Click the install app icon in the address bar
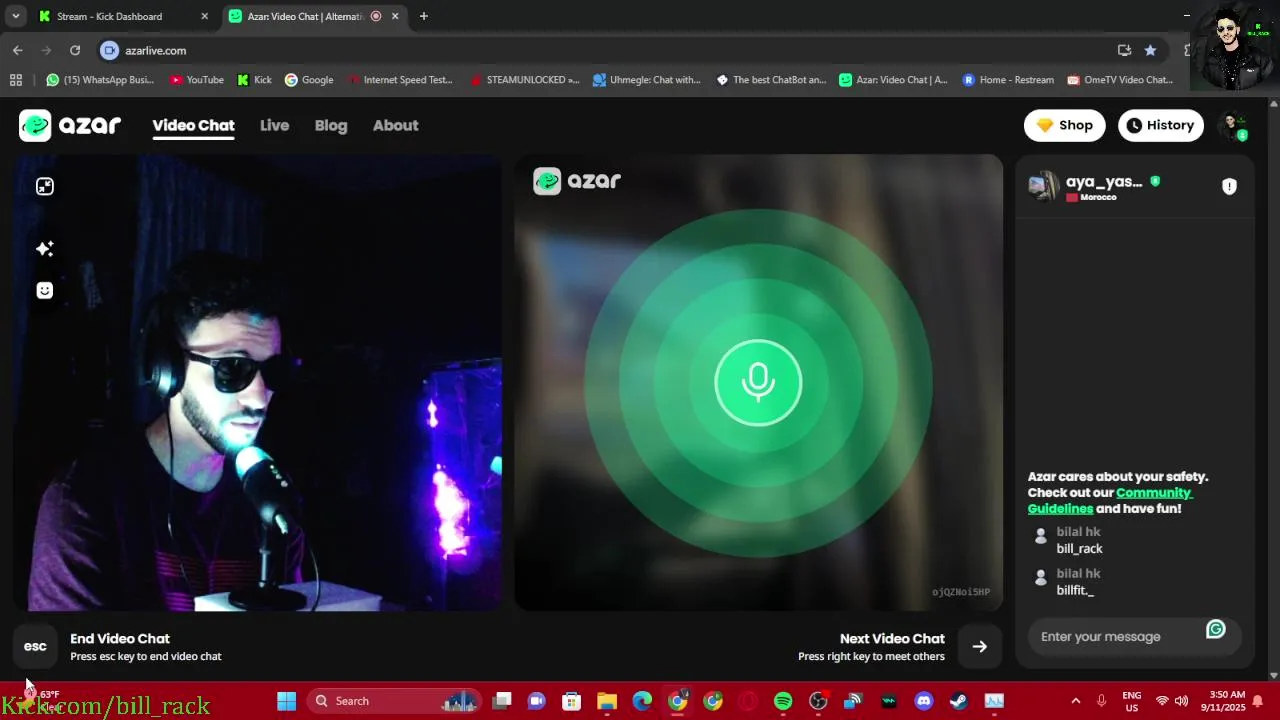Viewport: 1280px width, 720px height. pos(1124,50)
